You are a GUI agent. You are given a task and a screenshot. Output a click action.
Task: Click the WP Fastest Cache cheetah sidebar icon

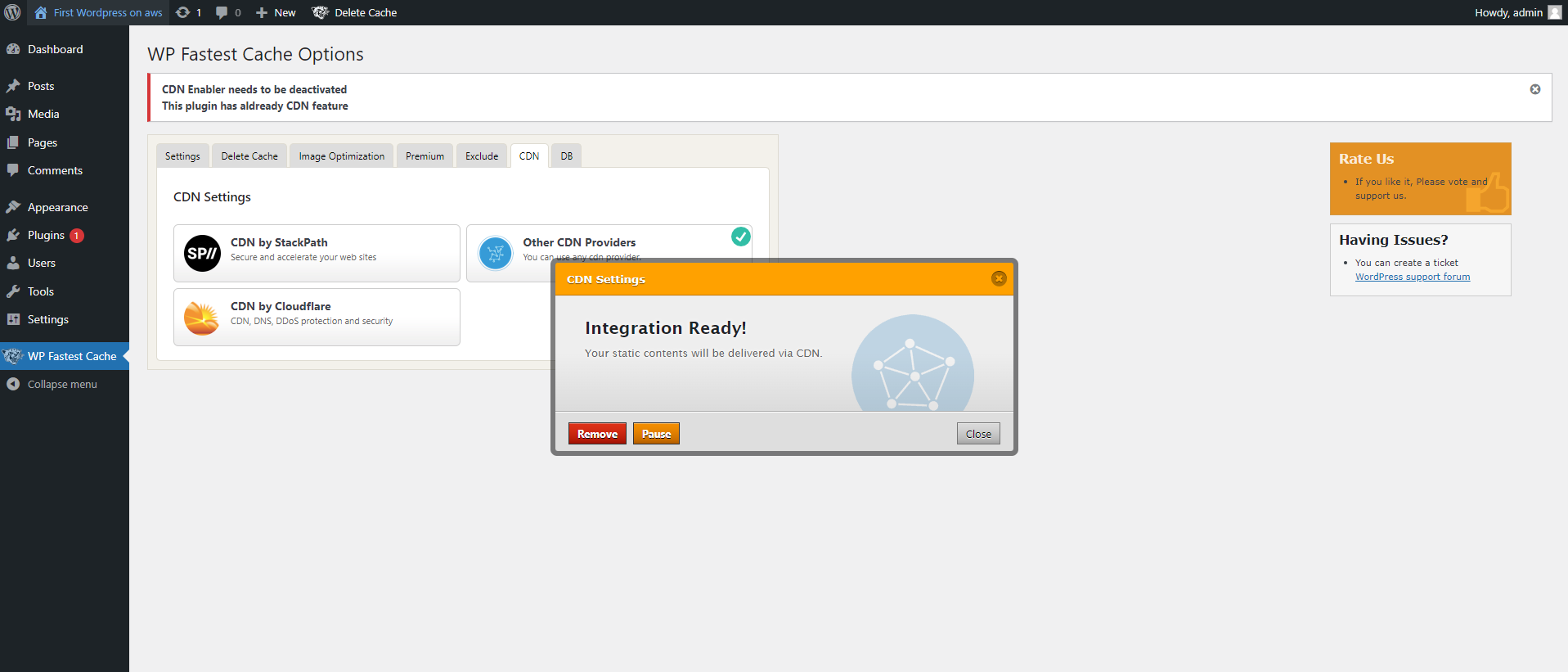pos(13,356)
